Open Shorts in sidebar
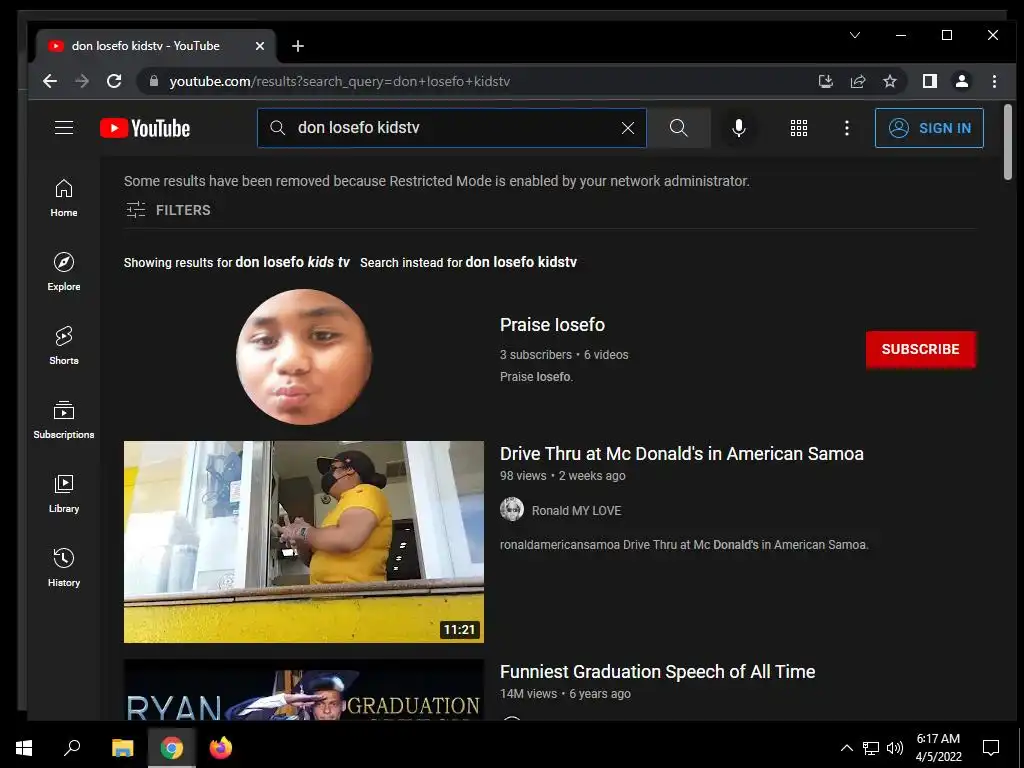This screenshot has height=768, width=1024. 64,345
